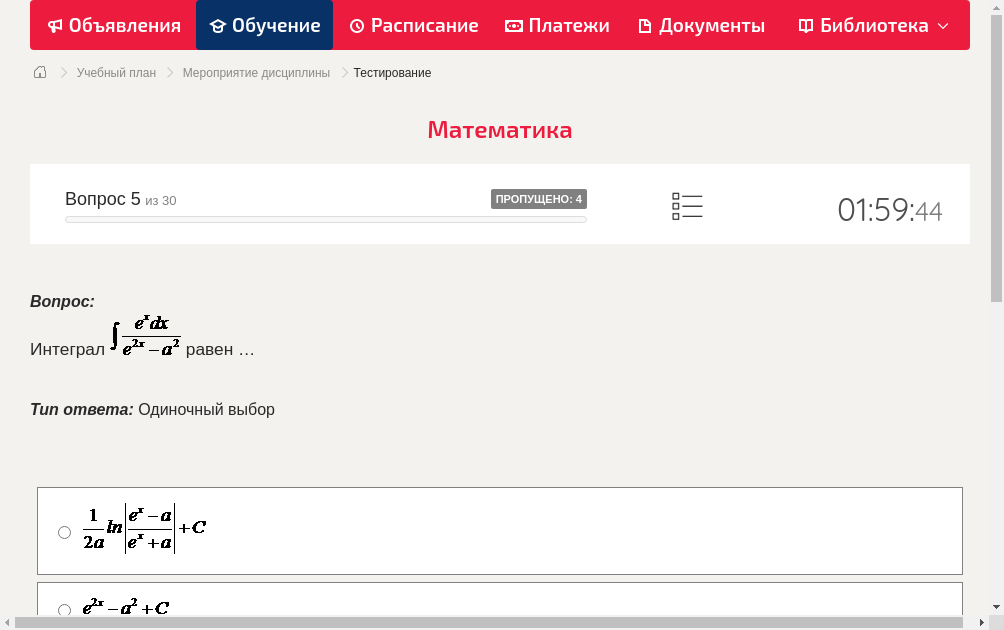Click the Мероприятие дисциплины breadcrumb link
This screenshot has height=630, width=1004.
click(x=255, y=72)
